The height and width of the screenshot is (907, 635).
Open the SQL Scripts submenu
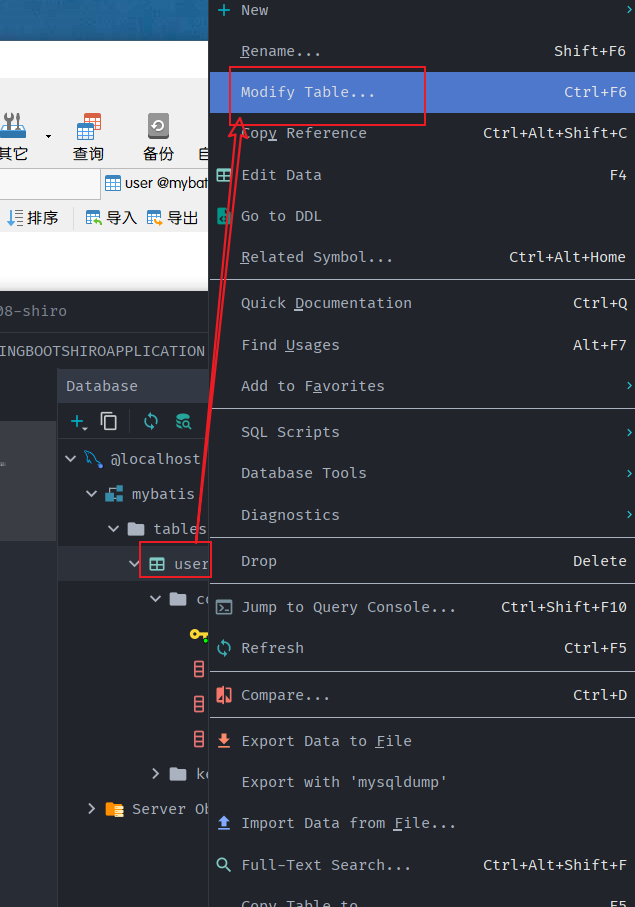pos(290,432)
